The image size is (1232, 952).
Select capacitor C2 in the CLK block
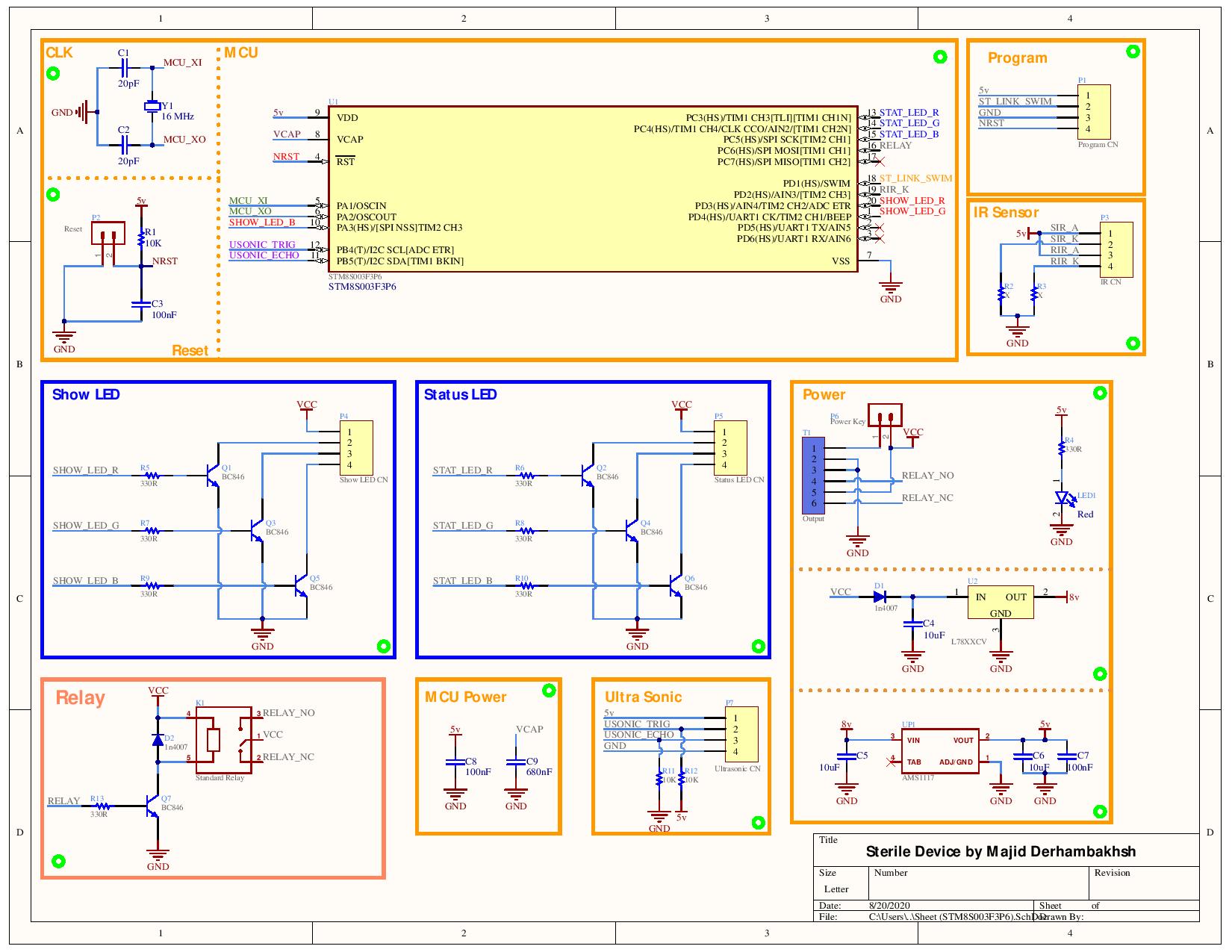click(x=125, y=145)
